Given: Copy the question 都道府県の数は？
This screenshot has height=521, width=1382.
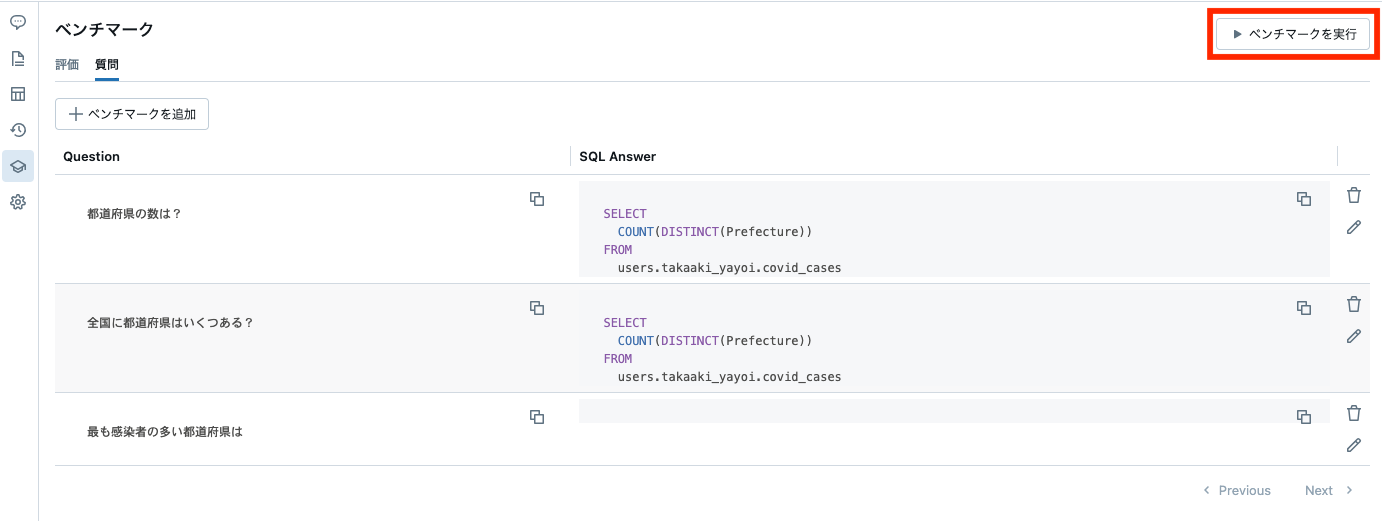Looking at the screenshot, I should point(537,199).
